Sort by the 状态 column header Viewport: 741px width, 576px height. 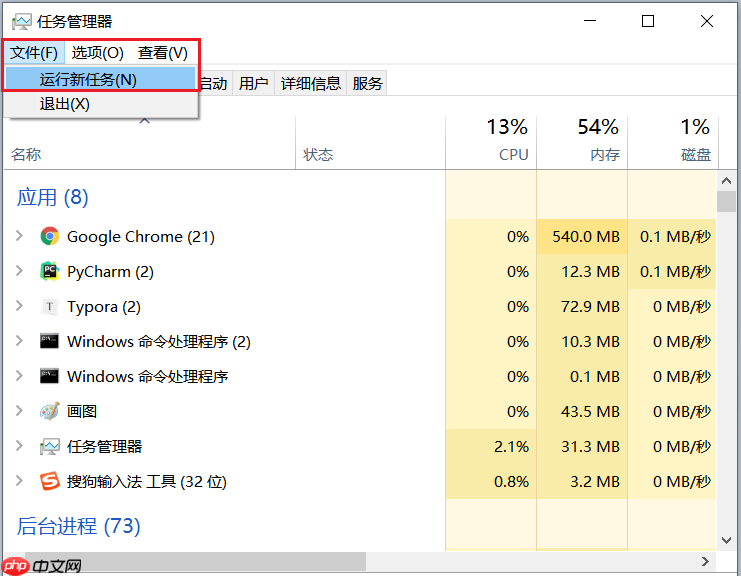[x=370, y=143]
